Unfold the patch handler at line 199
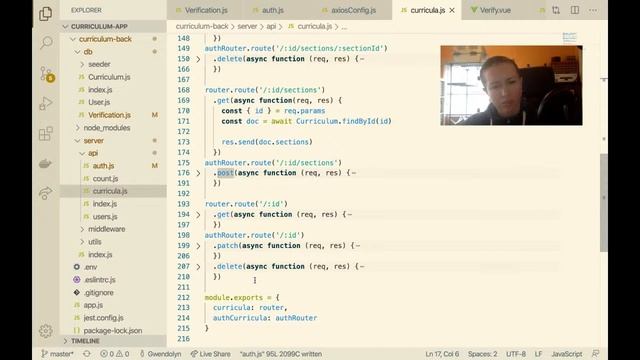 (198, 246)
